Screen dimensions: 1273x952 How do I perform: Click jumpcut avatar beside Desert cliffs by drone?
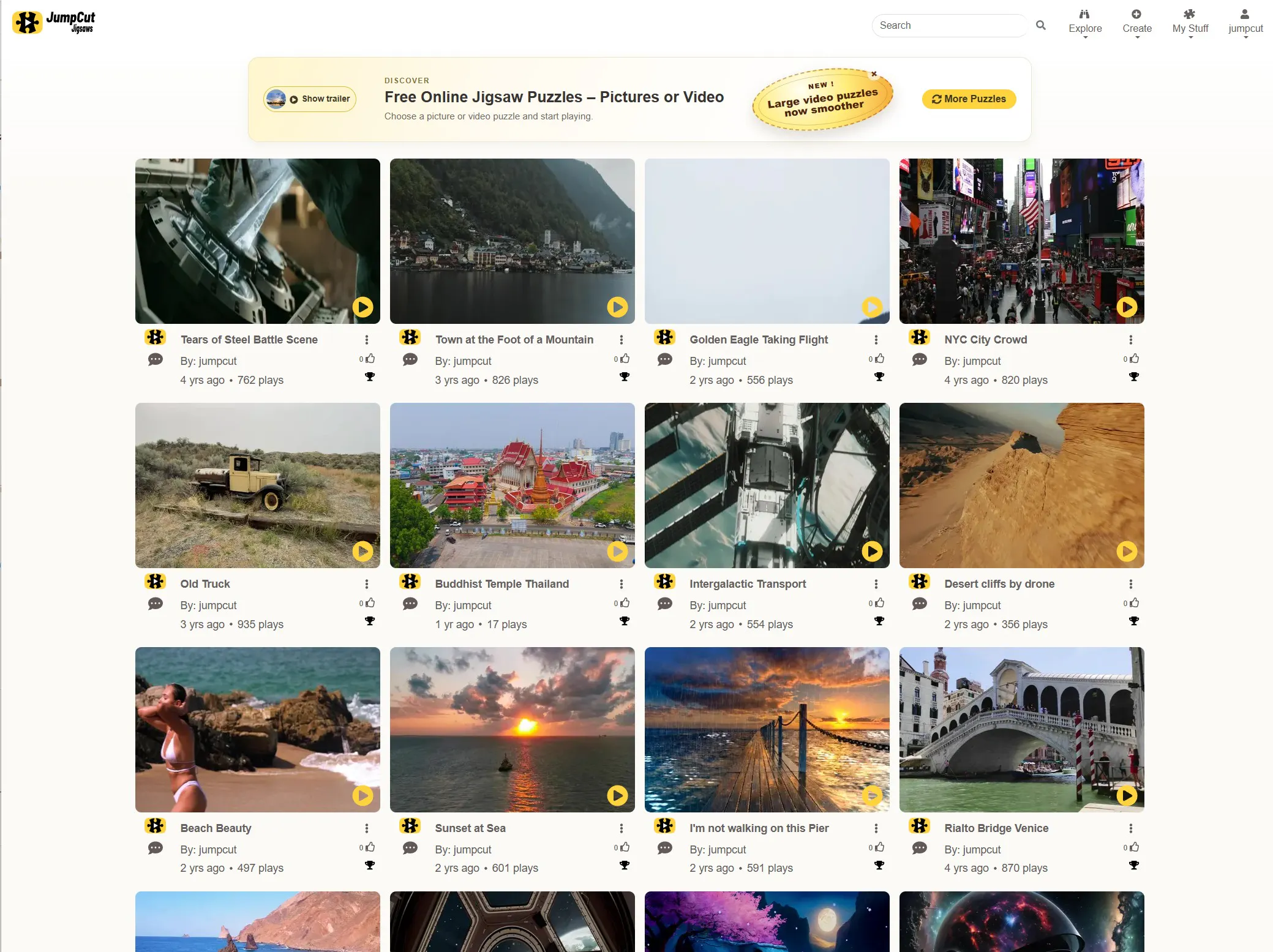tap(919, 582)
